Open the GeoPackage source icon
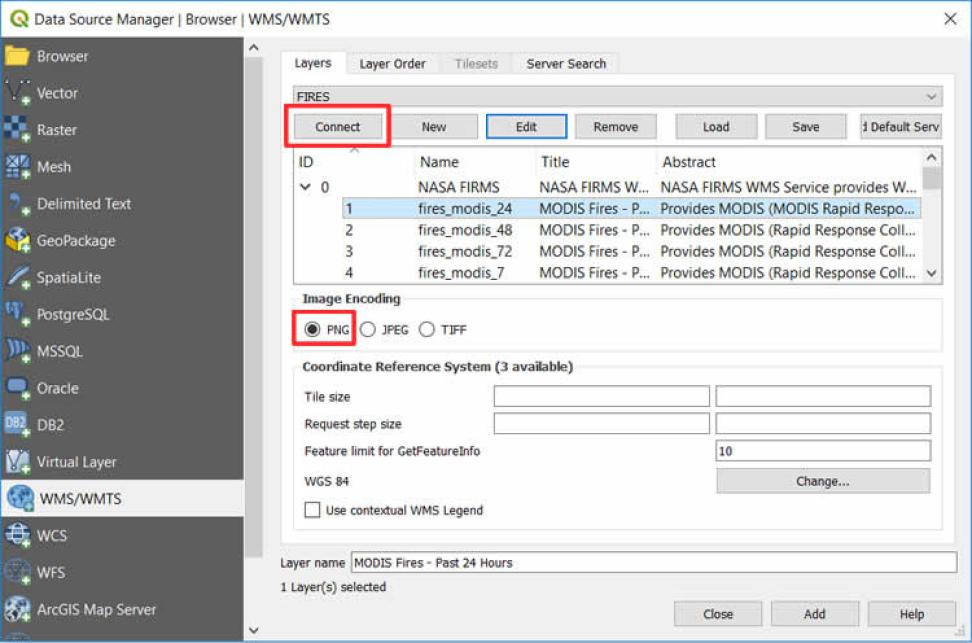Screen dimensions: 972x643 17,241
